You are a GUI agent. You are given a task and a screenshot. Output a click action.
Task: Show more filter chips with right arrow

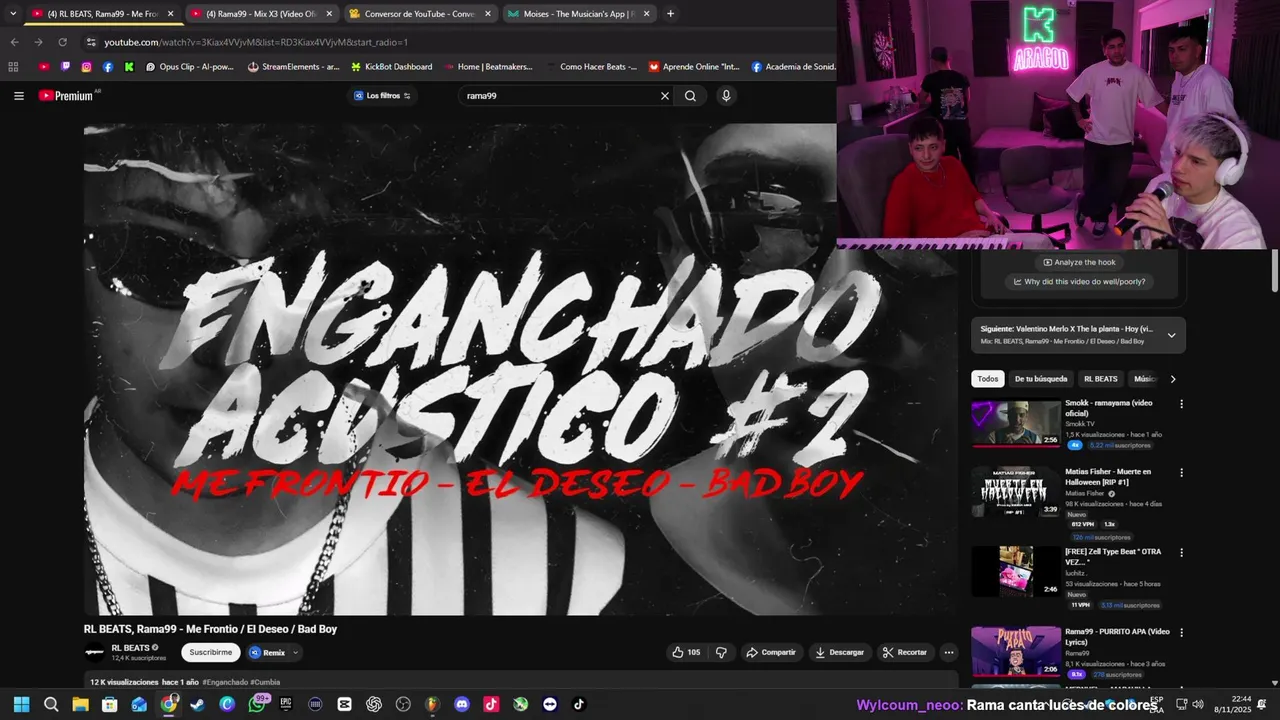point(1173,379)
